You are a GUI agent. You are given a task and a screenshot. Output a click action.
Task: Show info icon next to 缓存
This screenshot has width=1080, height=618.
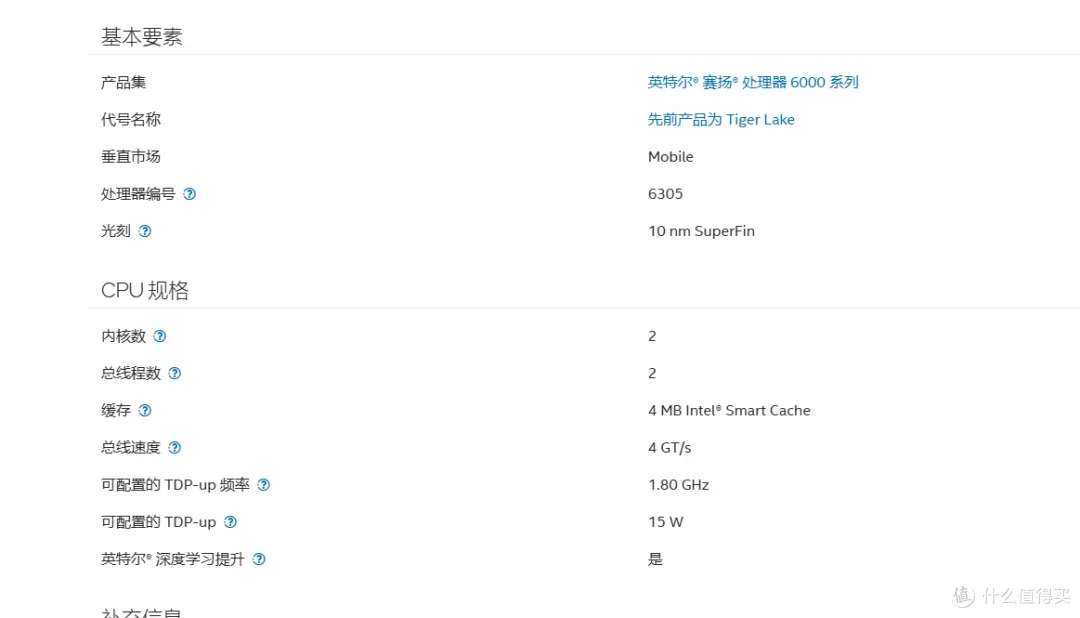(145, 411)
